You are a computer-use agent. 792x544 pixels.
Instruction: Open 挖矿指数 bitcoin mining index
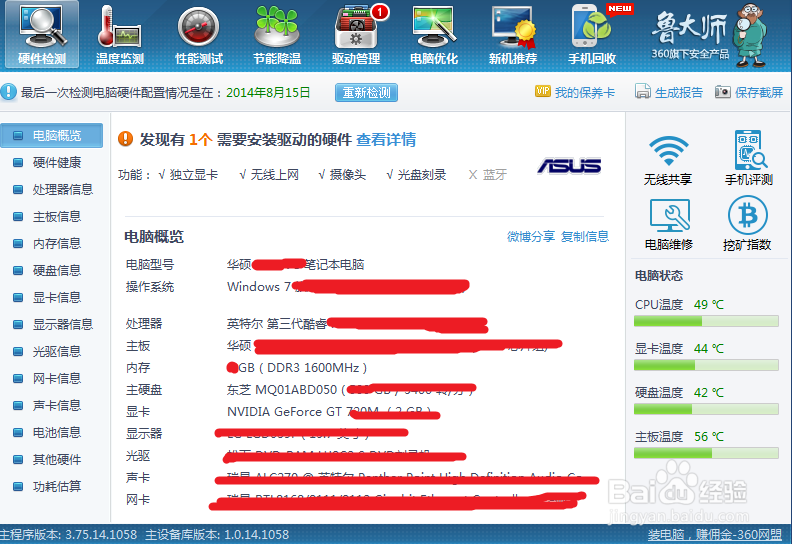pyautogui.click(x=747, y=224)
